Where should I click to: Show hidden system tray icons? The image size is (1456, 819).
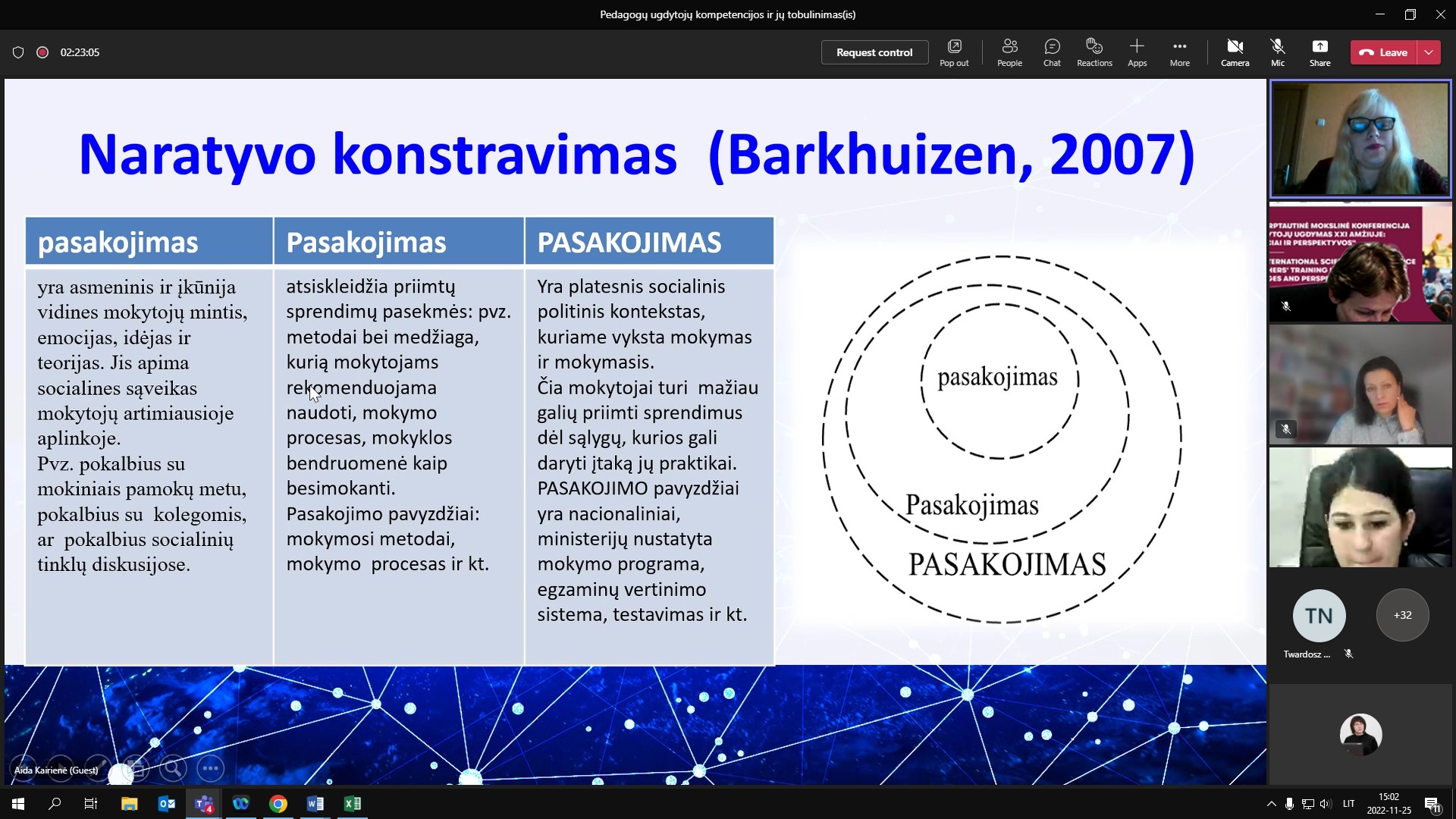click(1271, 804)
